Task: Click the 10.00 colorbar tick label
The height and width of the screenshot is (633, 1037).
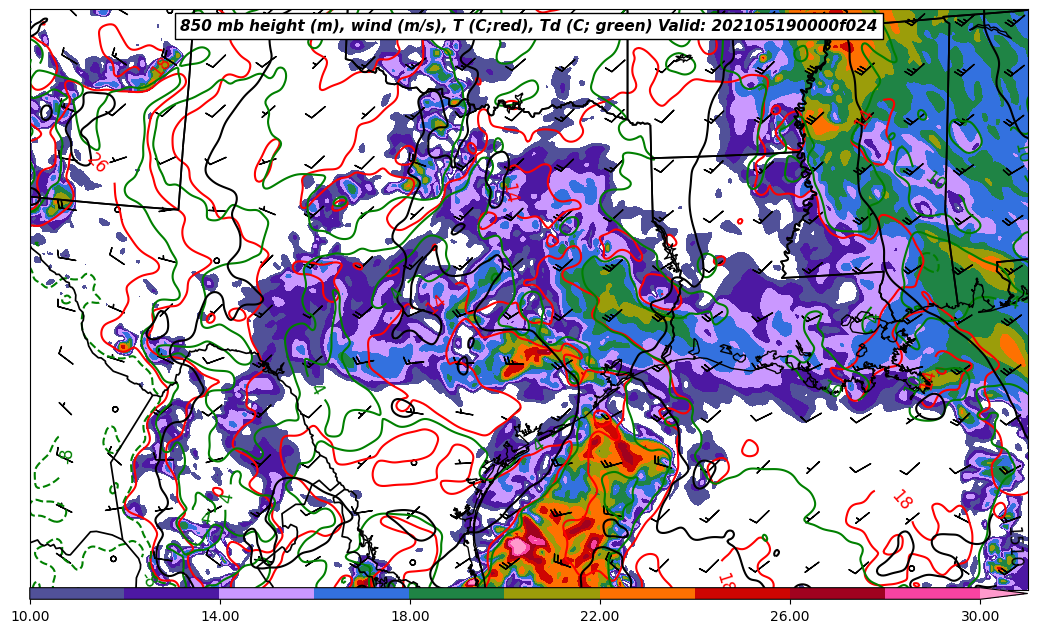Action: coord(30,616)
